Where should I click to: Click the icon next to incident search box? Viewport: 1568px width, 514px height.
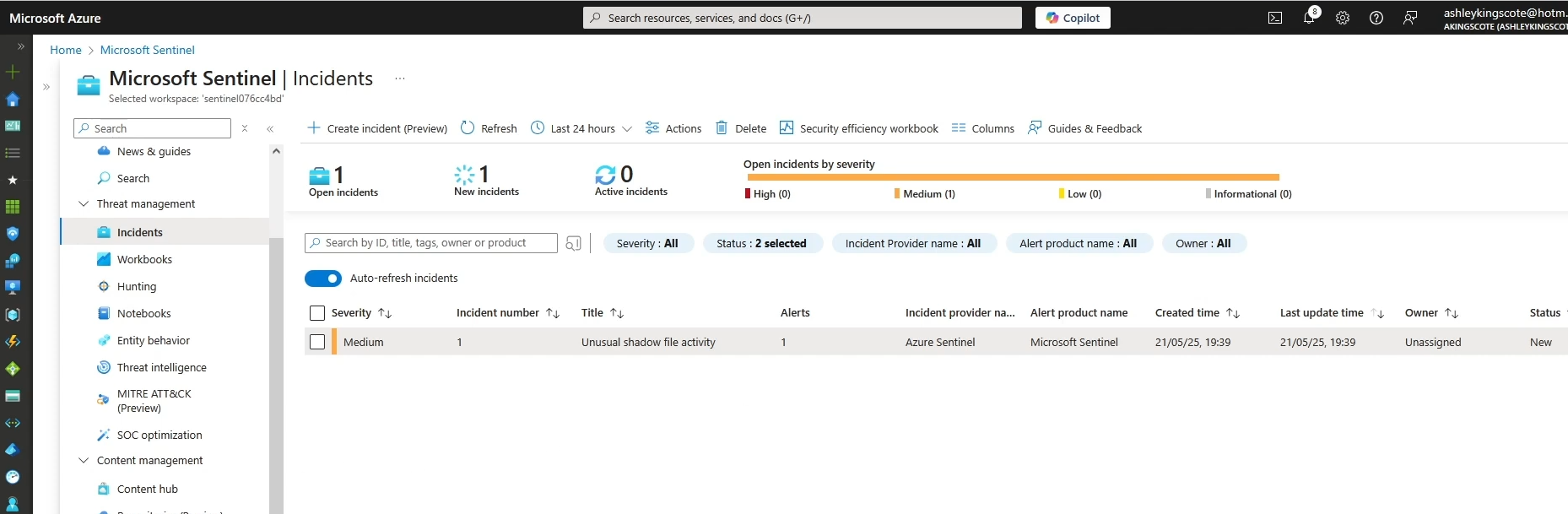point(573,243)
